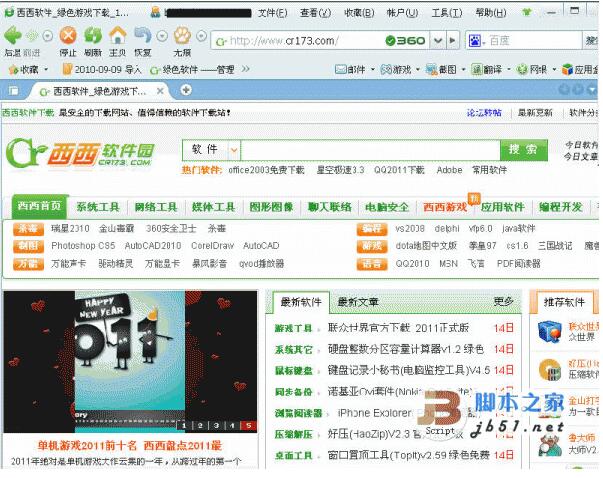Open a new tab with the plus button
603x478 pixels.
[186, 90]
